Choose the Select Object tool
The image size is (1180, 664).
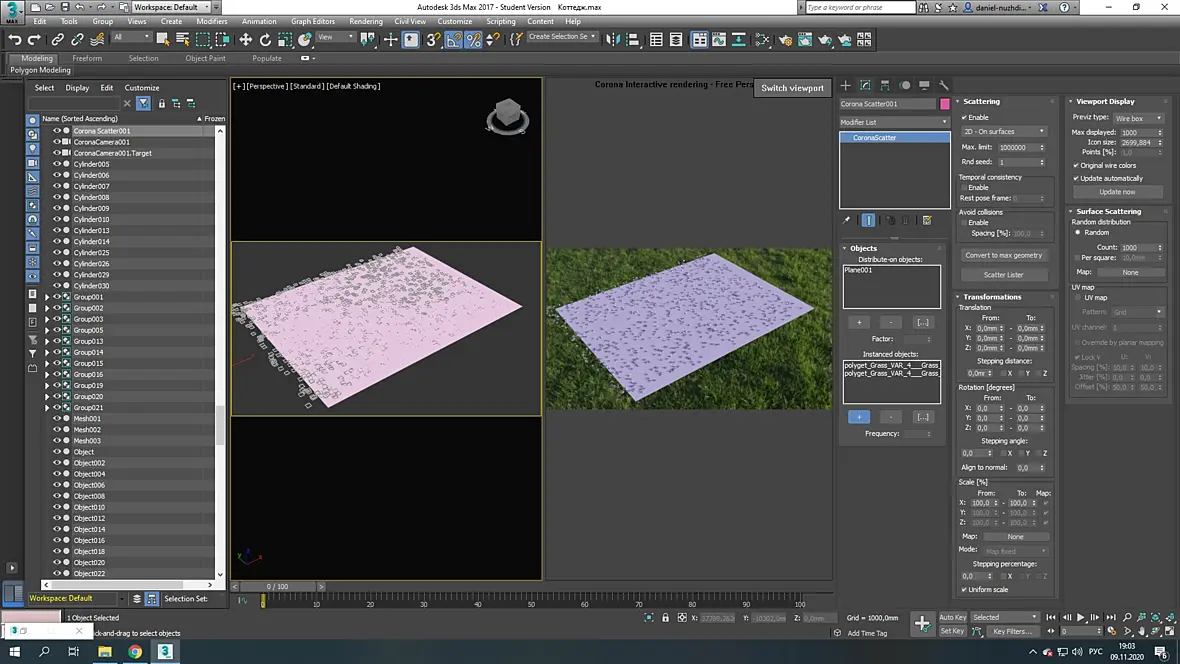(x=163, y=39)
